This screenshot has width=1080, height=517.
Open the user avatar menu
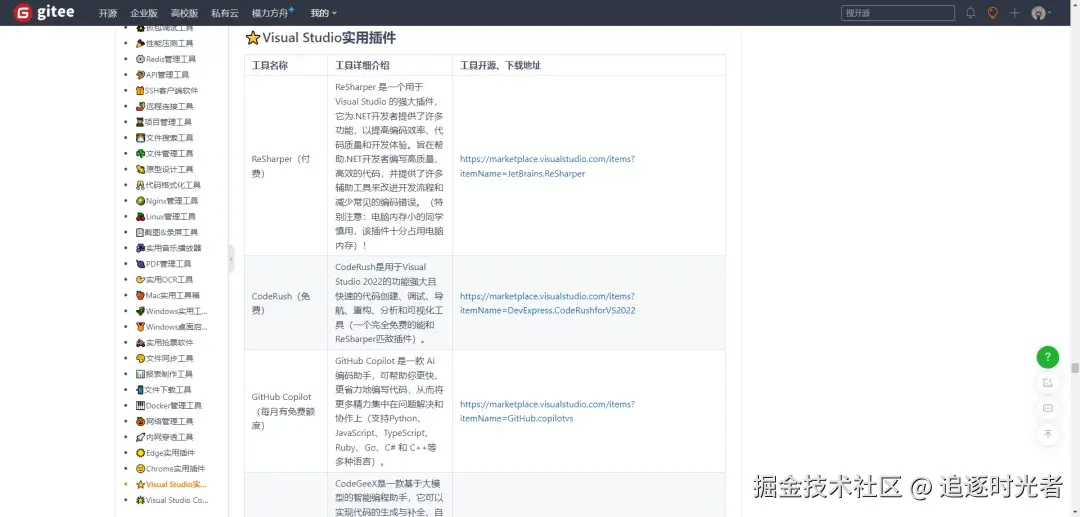click(1041, 13)
